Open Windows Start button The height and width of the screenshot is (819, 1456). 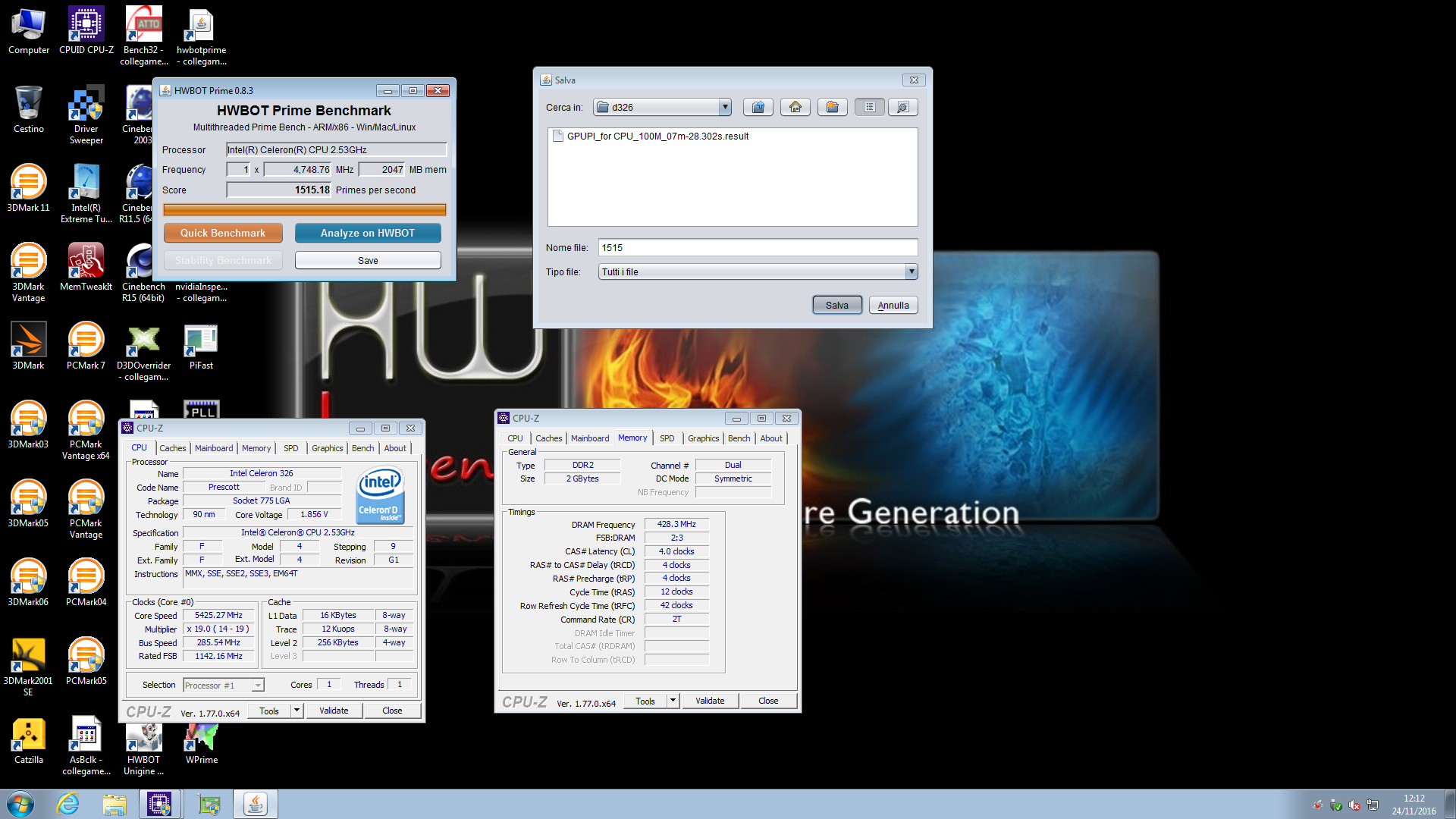click(20, 804)
